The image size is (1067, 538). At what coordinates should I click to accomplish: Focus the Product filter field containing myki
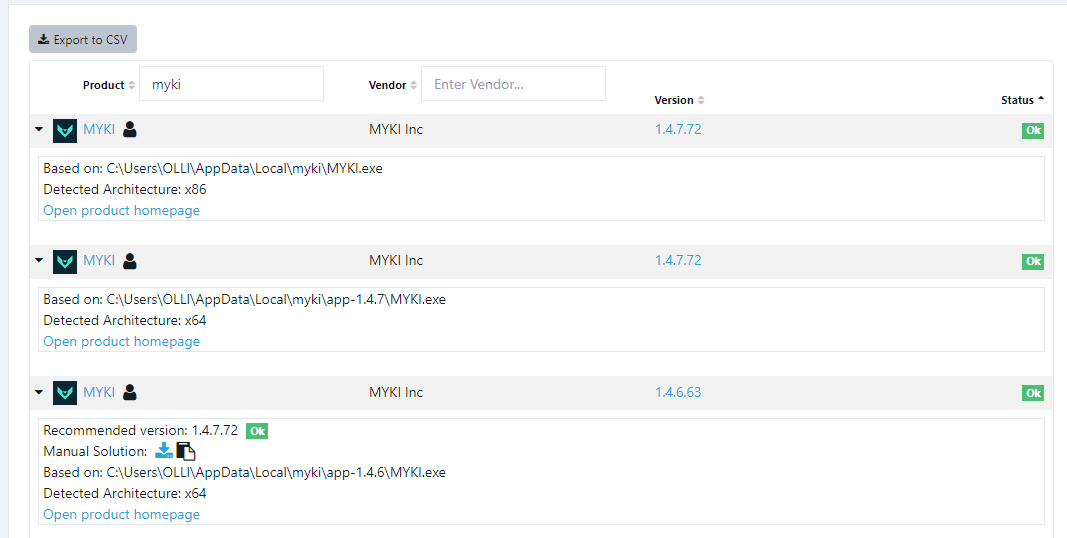[x=231, y=84]
